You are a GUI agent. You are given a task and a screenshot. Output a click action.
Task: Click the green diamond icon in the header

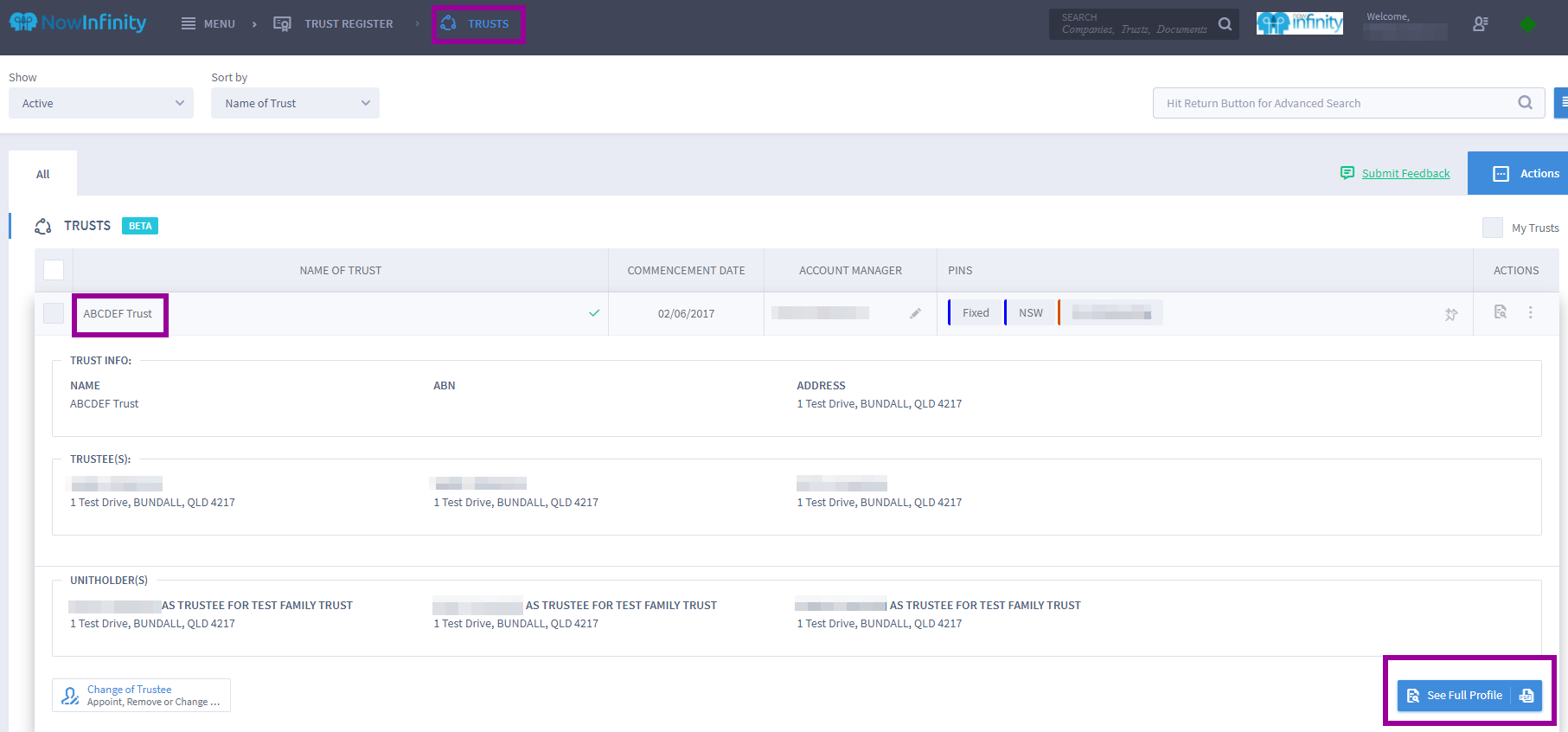(x=1528, y=24)
